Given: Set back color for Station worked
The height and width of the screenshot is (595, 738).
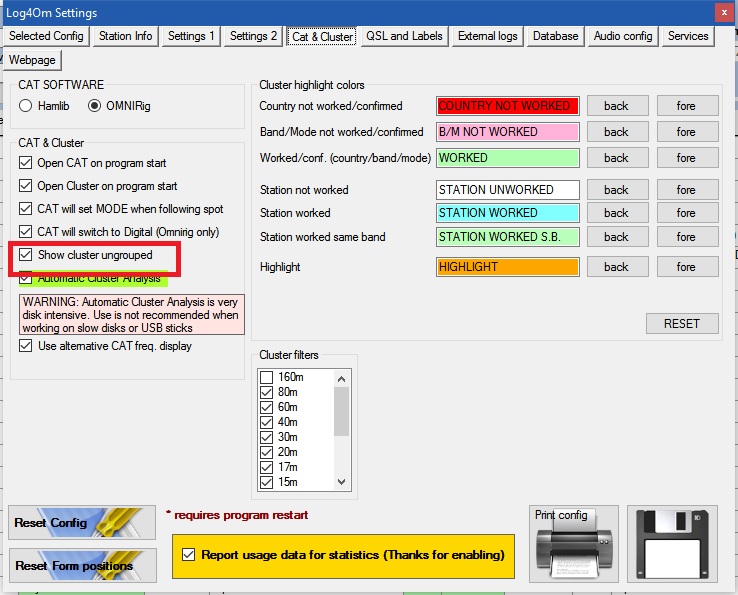Looking at the screenshot, I should pyautogui.click(x=618, y=213).
